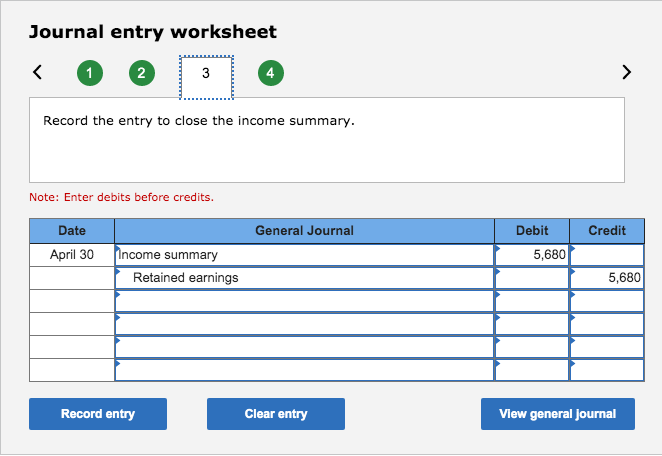Click the 'Record the entry to close the income summary' instruction
This screenshot has height=456, width=662.
(x=199, y=121)
